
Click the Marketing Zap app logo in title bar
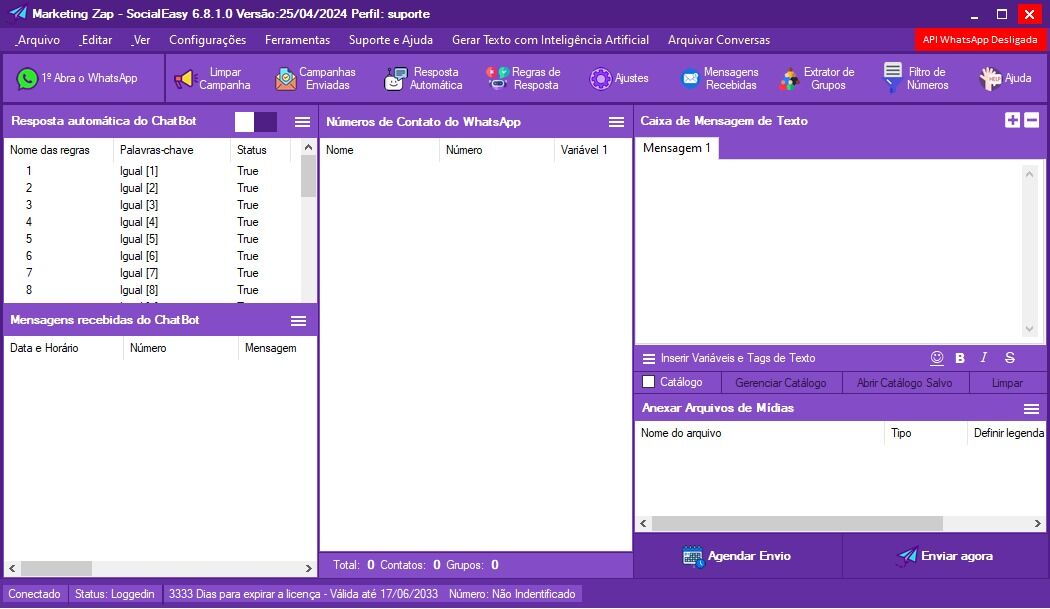(17, 13)
